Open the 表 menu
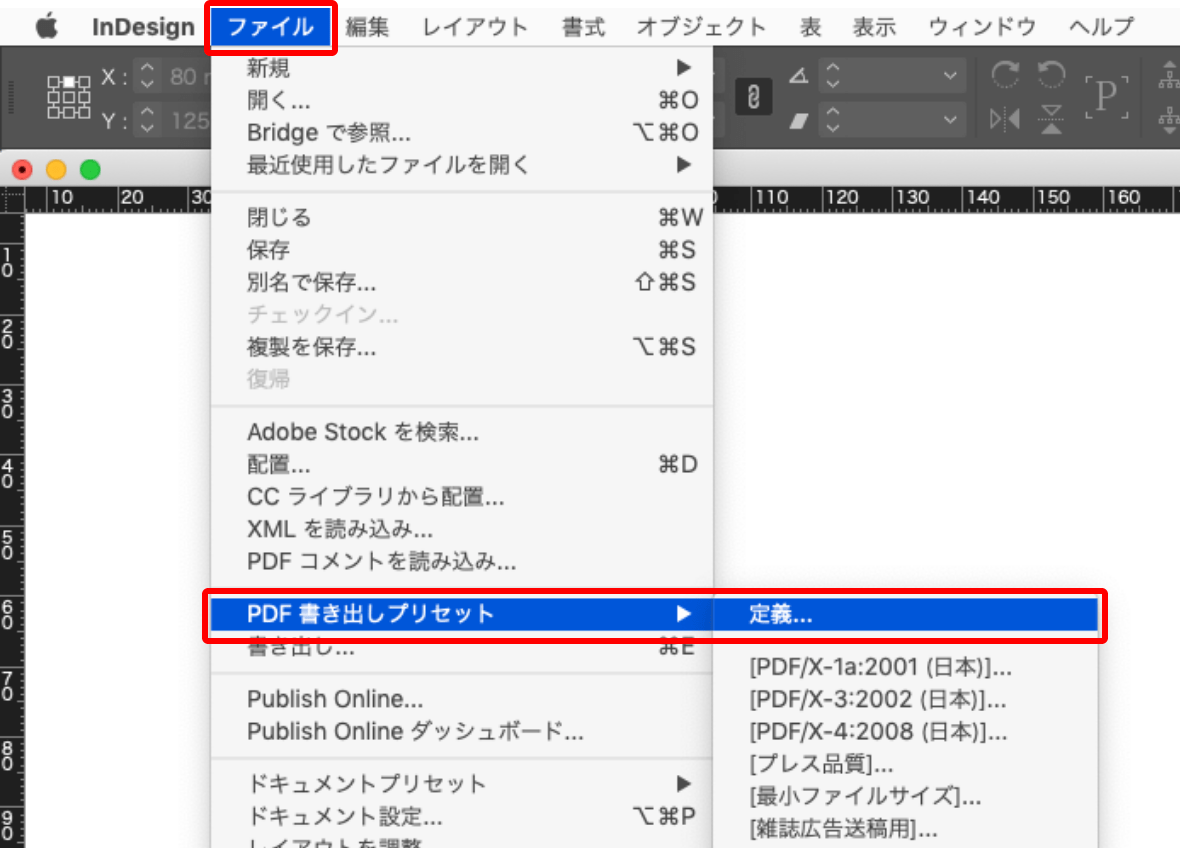The width and height of the screenshot is (1180, 848). click(x=810, y=27)
